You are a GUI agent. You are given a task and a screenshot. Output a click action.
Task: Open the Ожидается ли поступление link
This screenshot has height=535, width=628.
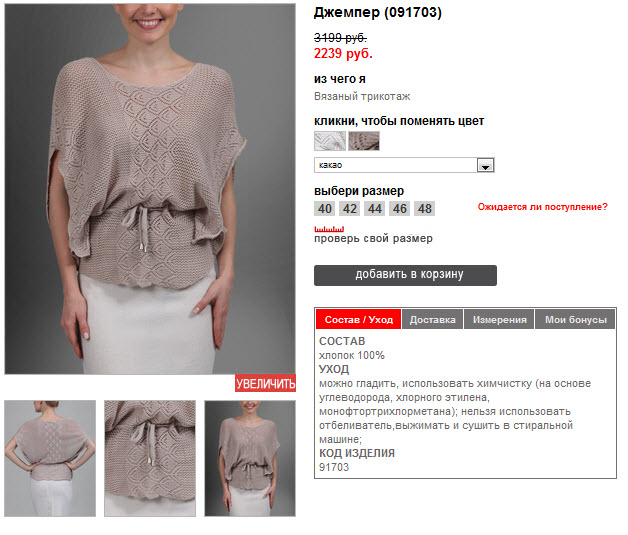[542, 207]
